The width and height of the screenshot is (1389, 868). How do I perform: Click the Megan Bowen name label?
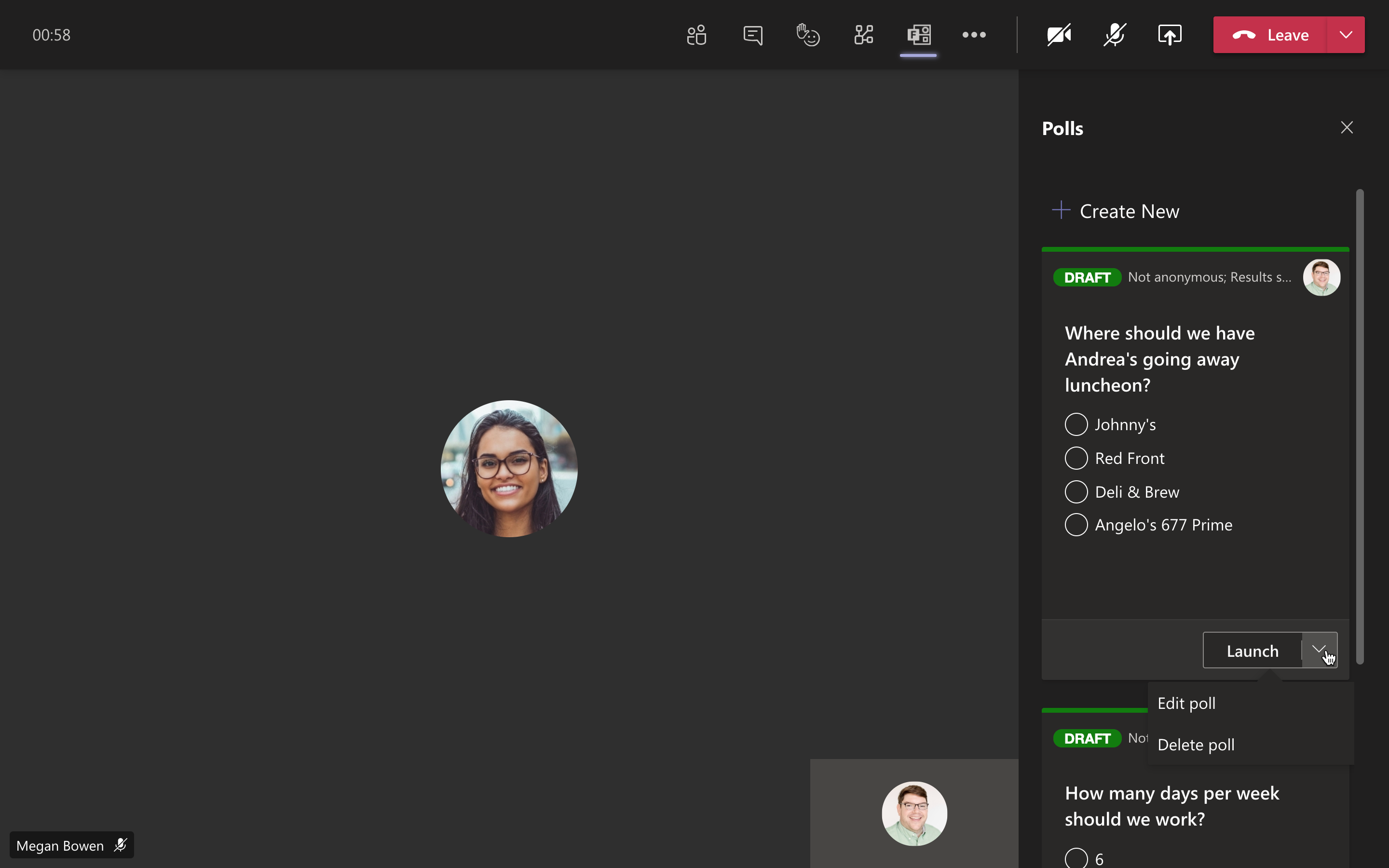pyautogui.click(x=60, y=846)
